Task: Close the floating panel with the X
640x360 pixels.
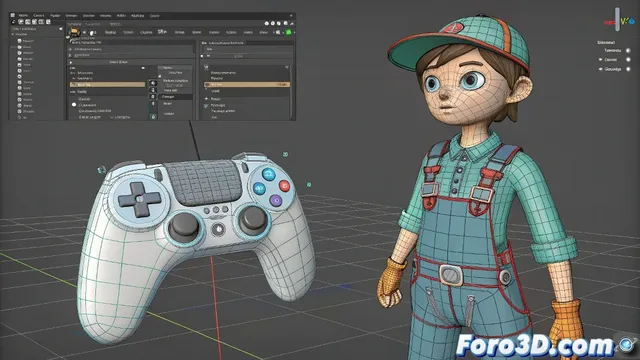Action: pyautogui.click(x=291, y=16)
